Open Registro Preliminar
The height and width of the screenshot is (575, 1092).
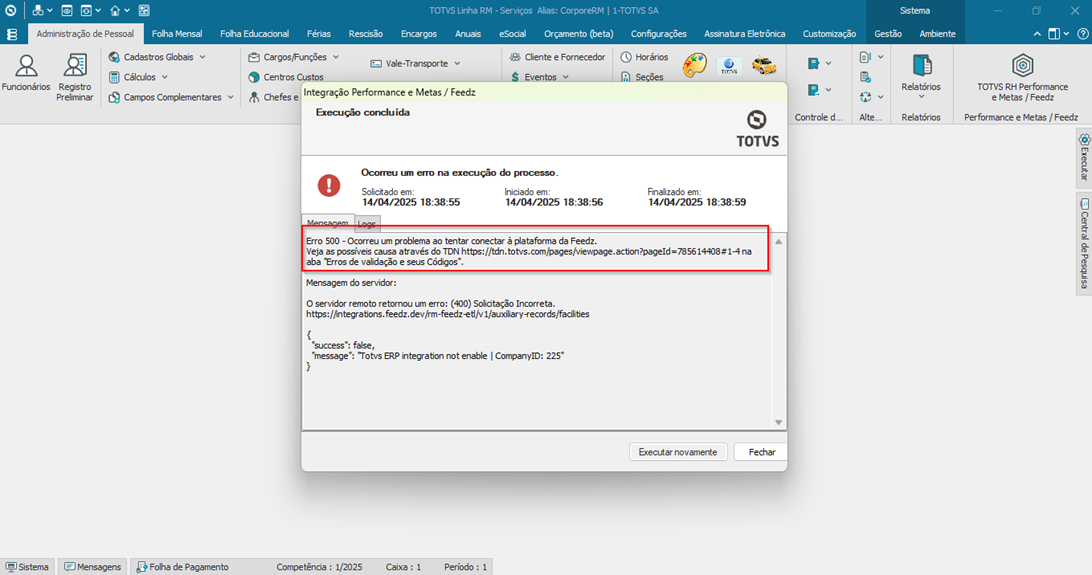click(75, 77)
